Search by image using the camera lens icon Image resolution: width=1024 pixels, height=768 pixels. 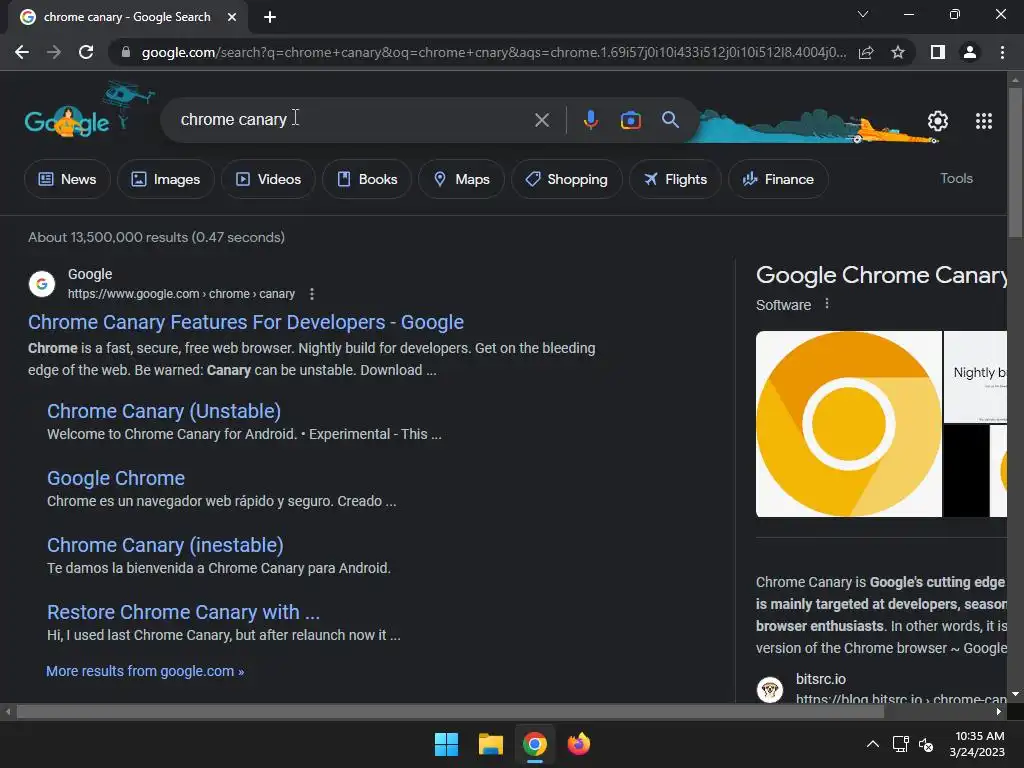pos(630,120)
